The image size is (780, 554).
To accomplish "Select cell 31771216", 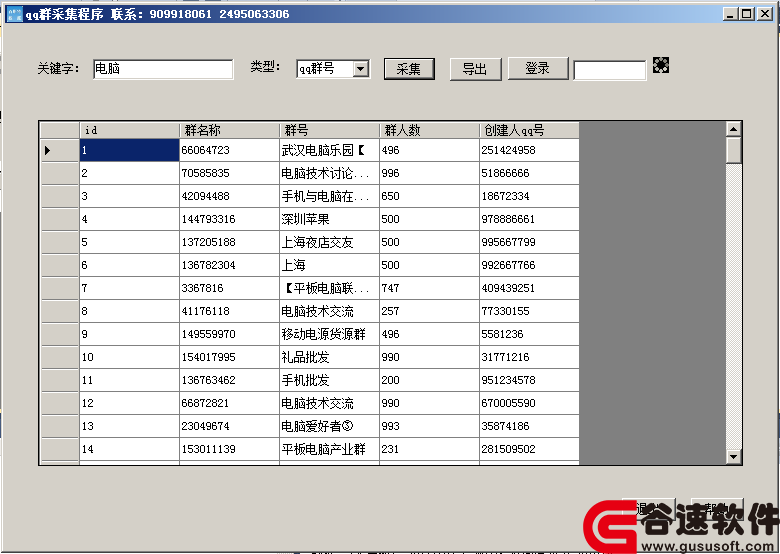I will 529,357.
